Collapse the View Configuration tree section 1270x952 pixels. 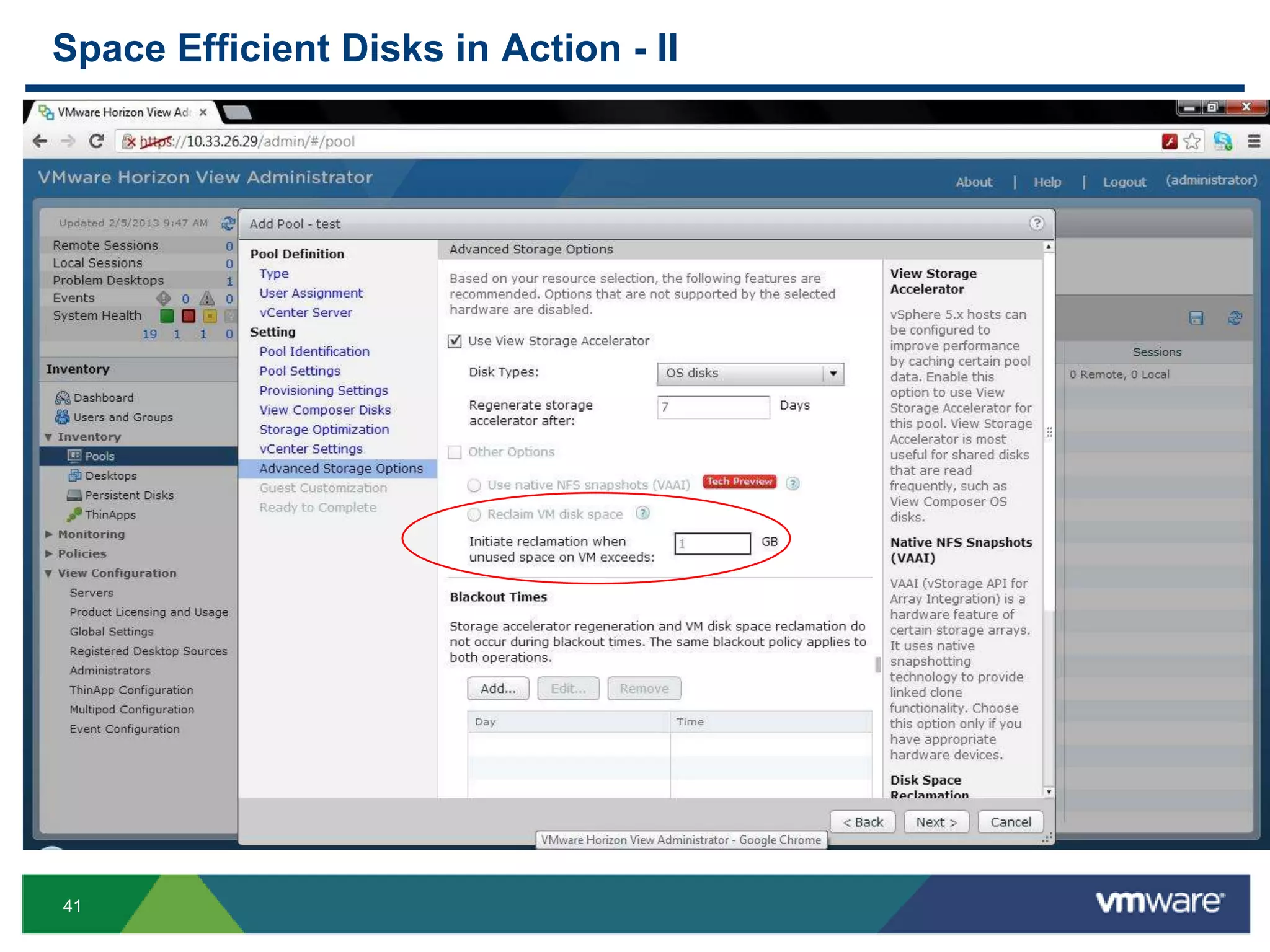tap(48, 574)
